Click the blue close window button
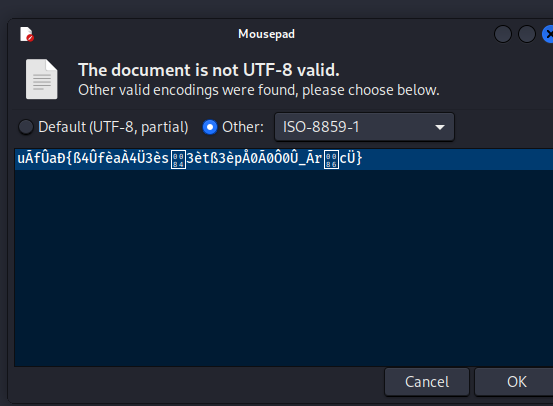This screenshot has width=553, height=406. pyautogui.click(x=548, y=34)
